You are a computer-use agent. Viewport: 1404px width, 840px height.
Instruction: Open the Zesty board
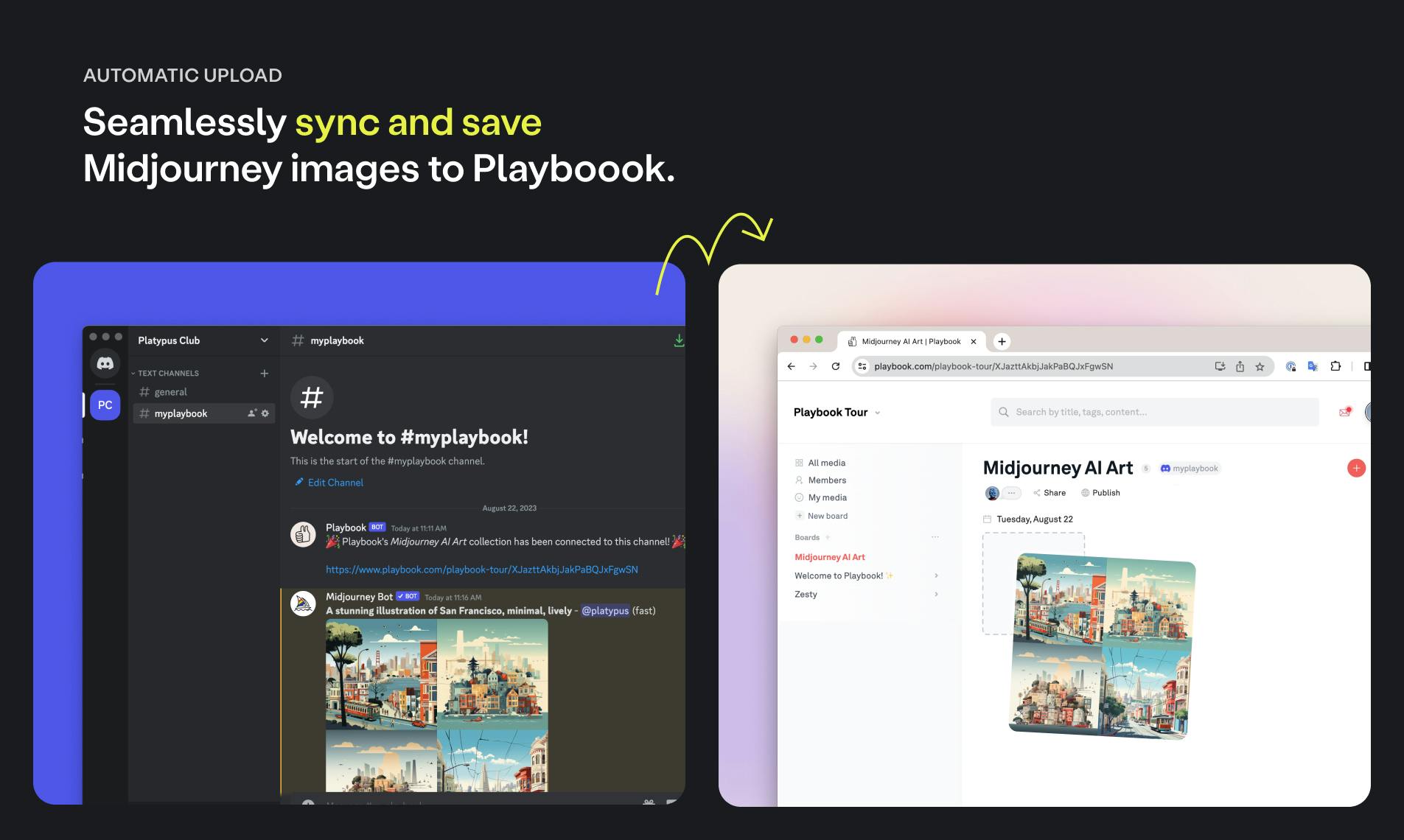click(806, 594)
